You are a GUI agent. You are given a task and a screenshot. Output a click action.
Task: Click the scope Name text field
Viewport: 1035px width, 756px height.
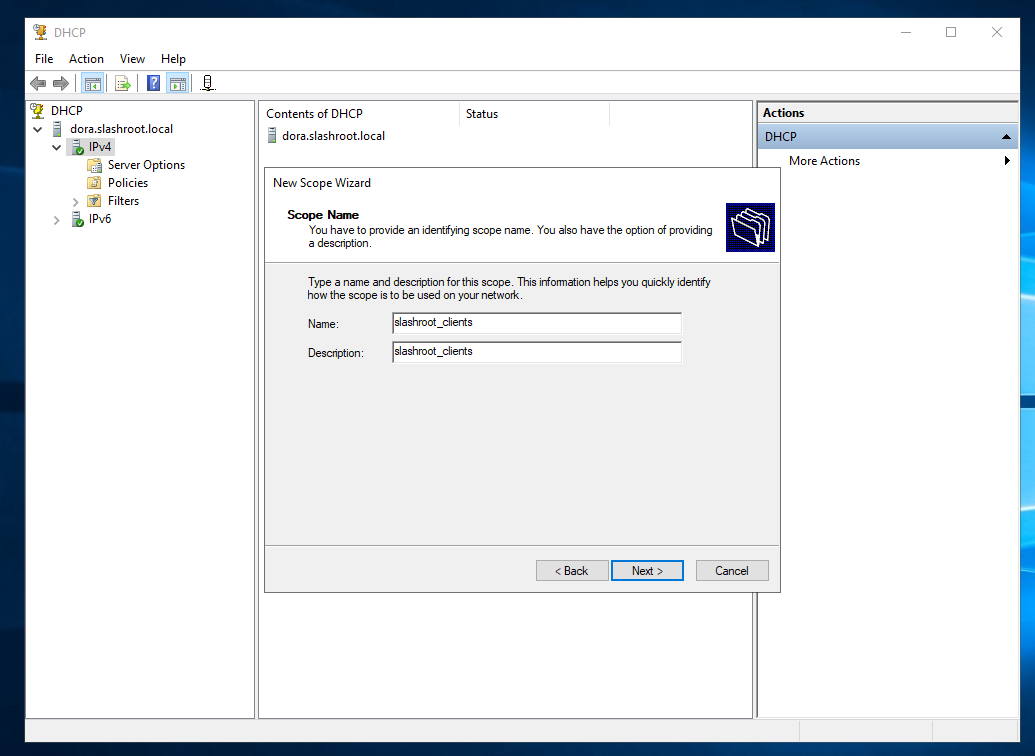[x=536, y=324]
